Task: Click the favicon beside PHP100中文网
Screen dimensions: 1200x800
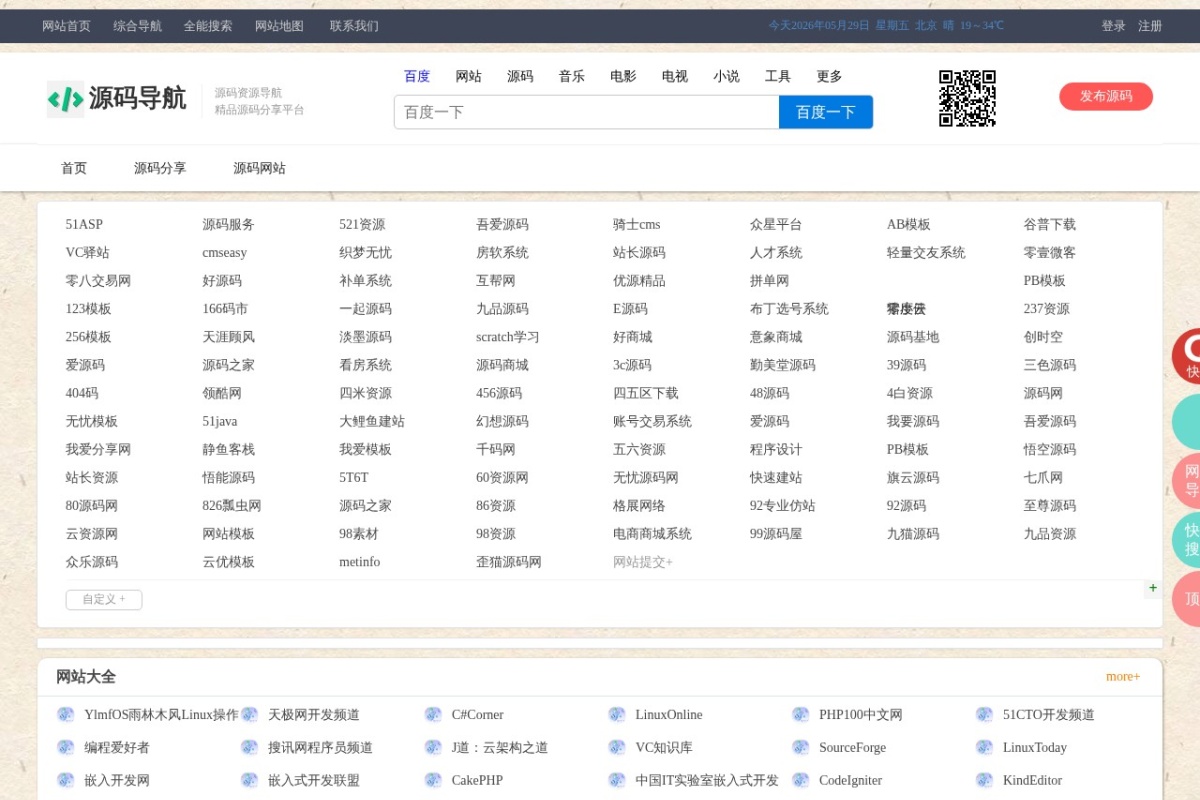Action: click(x=801, y=715)
